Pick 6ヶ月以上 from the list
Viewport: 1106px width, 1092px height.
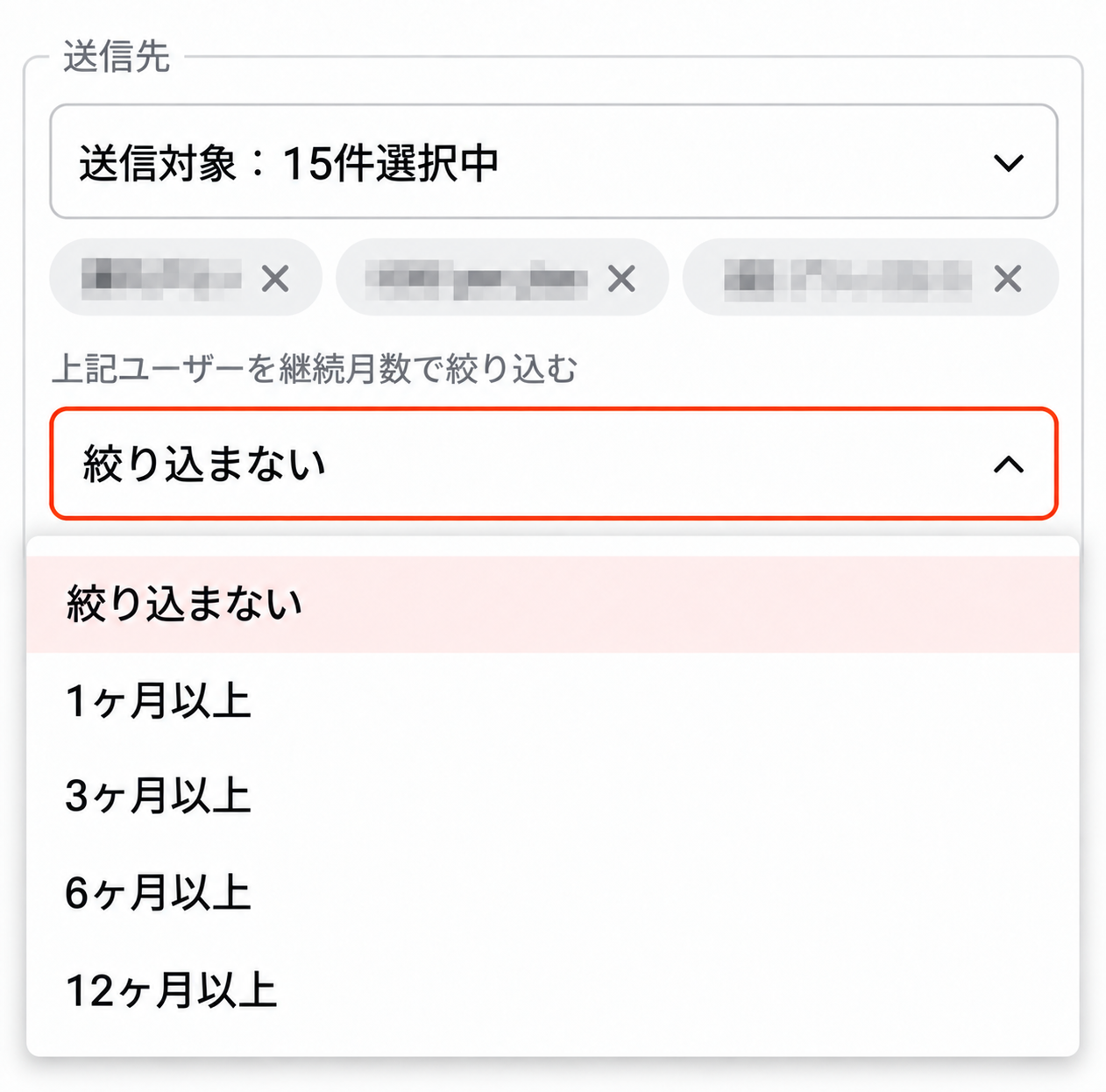click(x=553, y=892)
